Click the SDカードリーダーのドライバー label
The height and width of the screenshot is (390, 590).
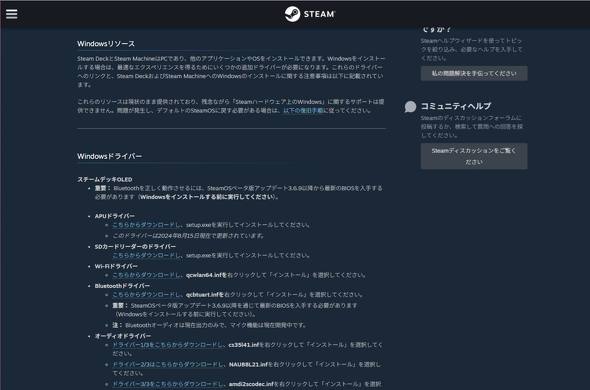coord(135,247)
